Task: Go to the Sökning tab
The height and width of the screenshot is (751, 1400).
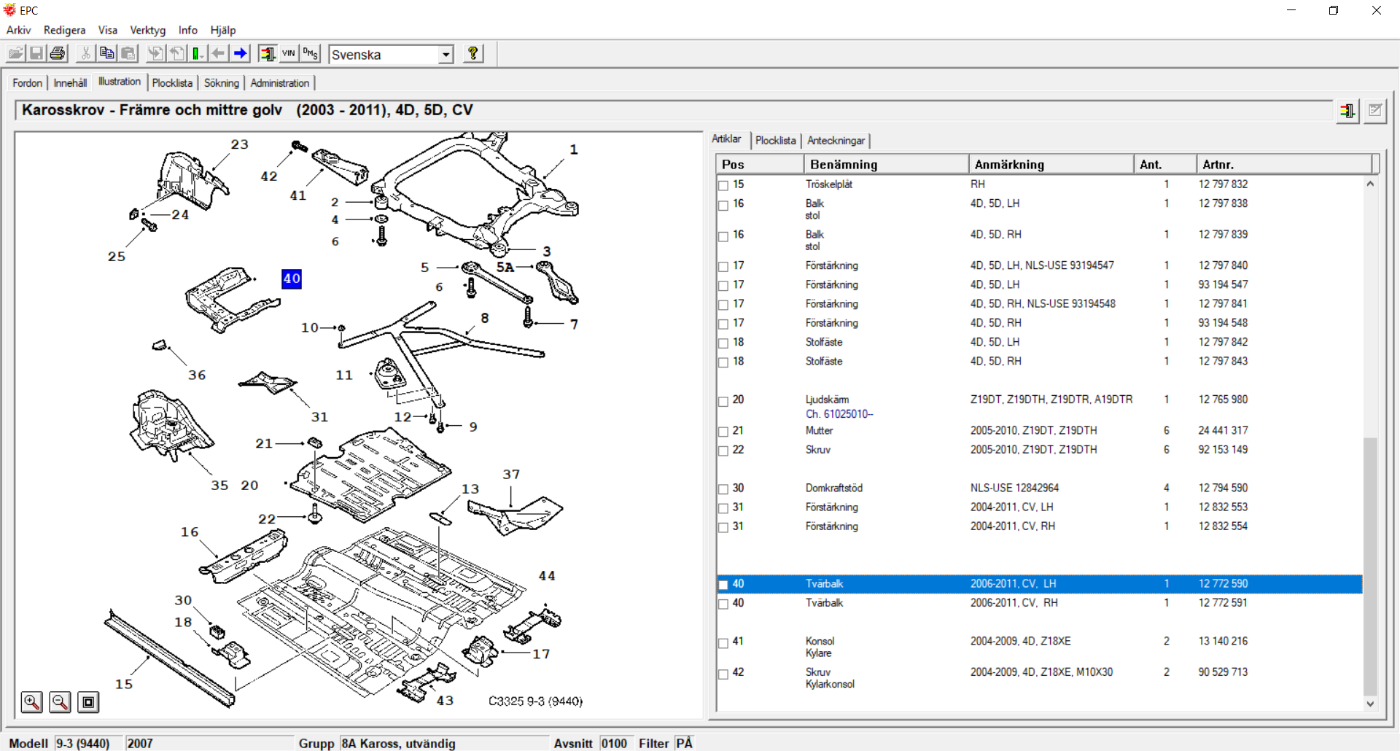Action: pyautogui.click(x=222, y=83)
